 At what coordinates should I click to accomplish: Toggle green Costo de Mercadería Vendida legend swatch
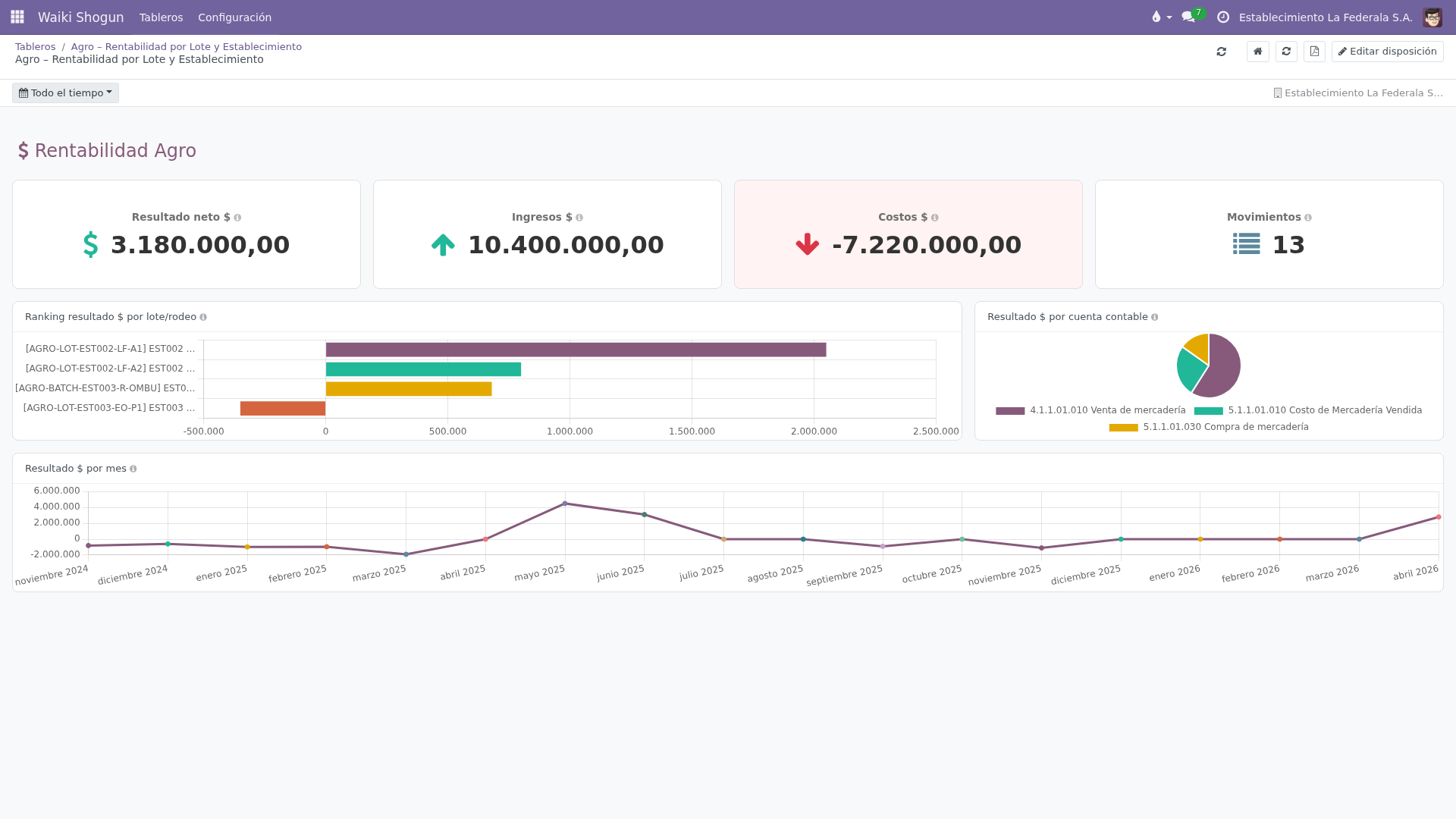point(1208,411)
